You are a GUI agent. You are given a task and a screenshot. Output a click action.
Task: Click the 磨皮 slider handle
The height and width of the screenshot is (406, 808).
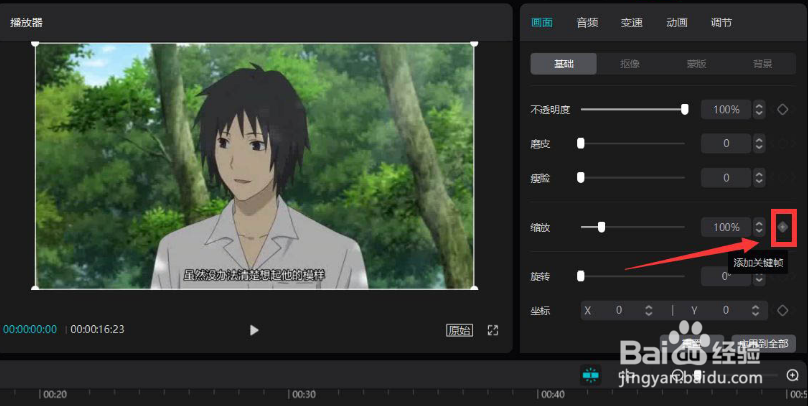(581, 143)
